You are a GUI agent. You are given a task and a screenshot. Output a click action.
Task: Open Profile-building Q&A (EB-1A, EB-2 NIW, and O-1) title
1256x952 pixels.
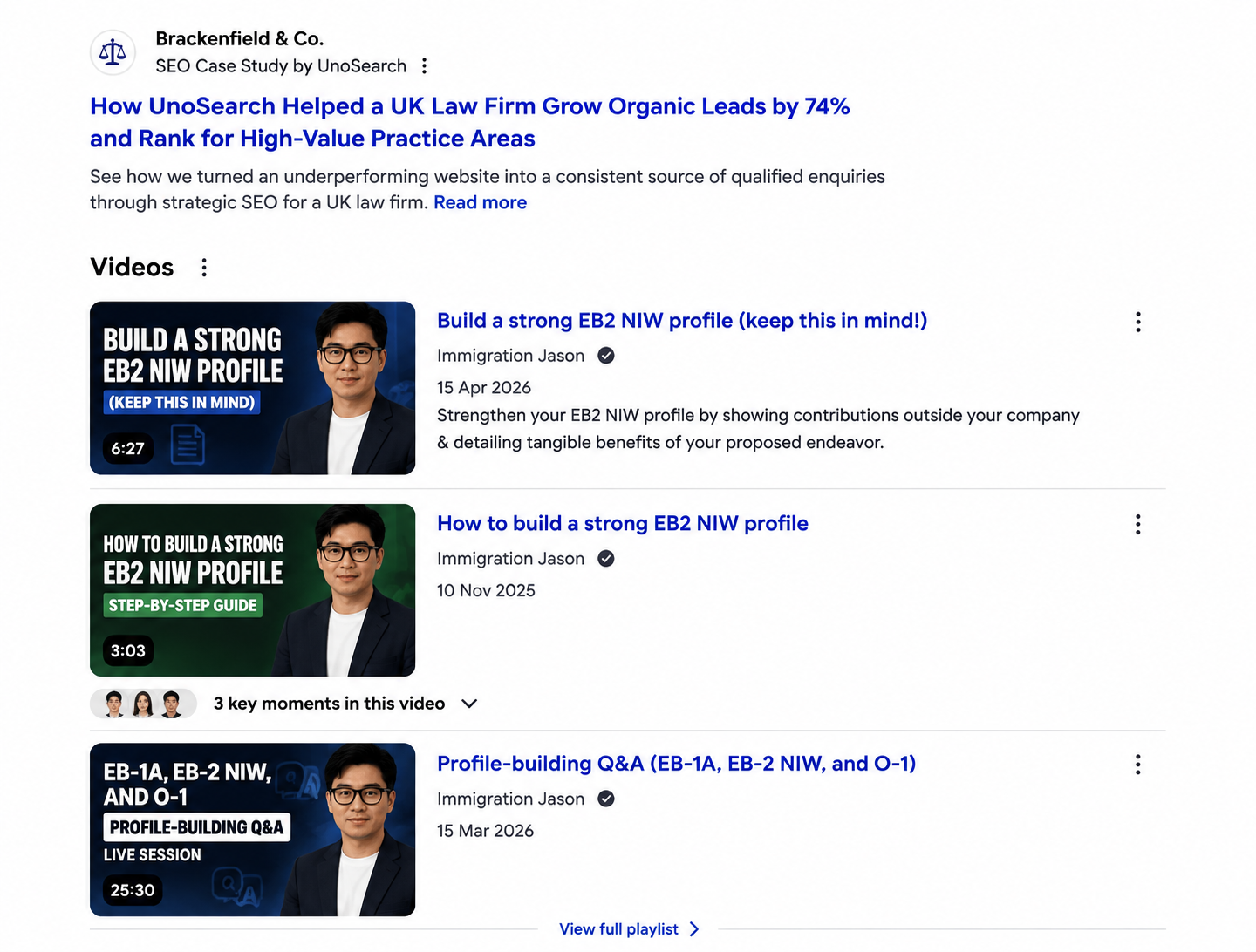tap(676, 764)
